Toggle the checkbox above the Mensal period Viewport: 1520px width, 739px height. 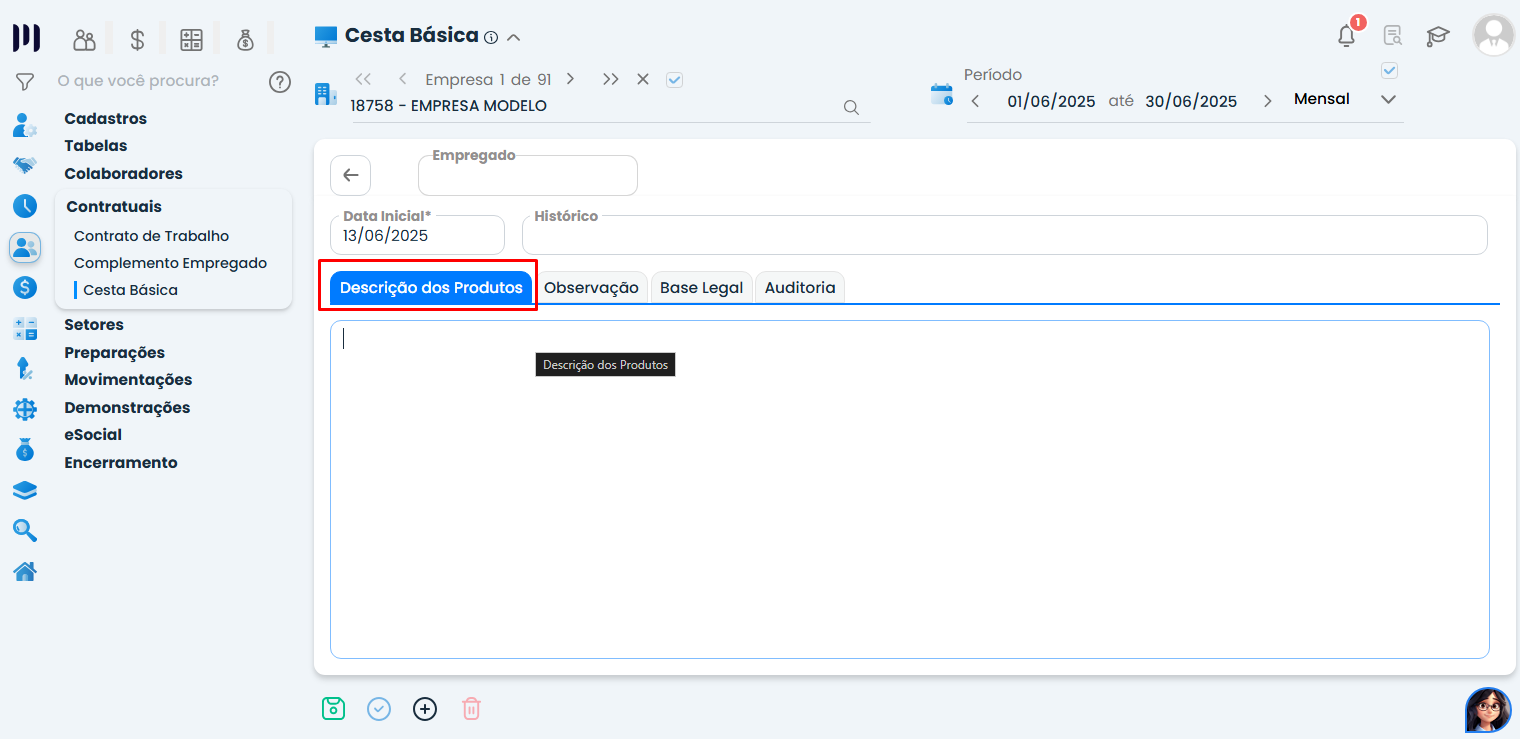[x=1389, y=70]
